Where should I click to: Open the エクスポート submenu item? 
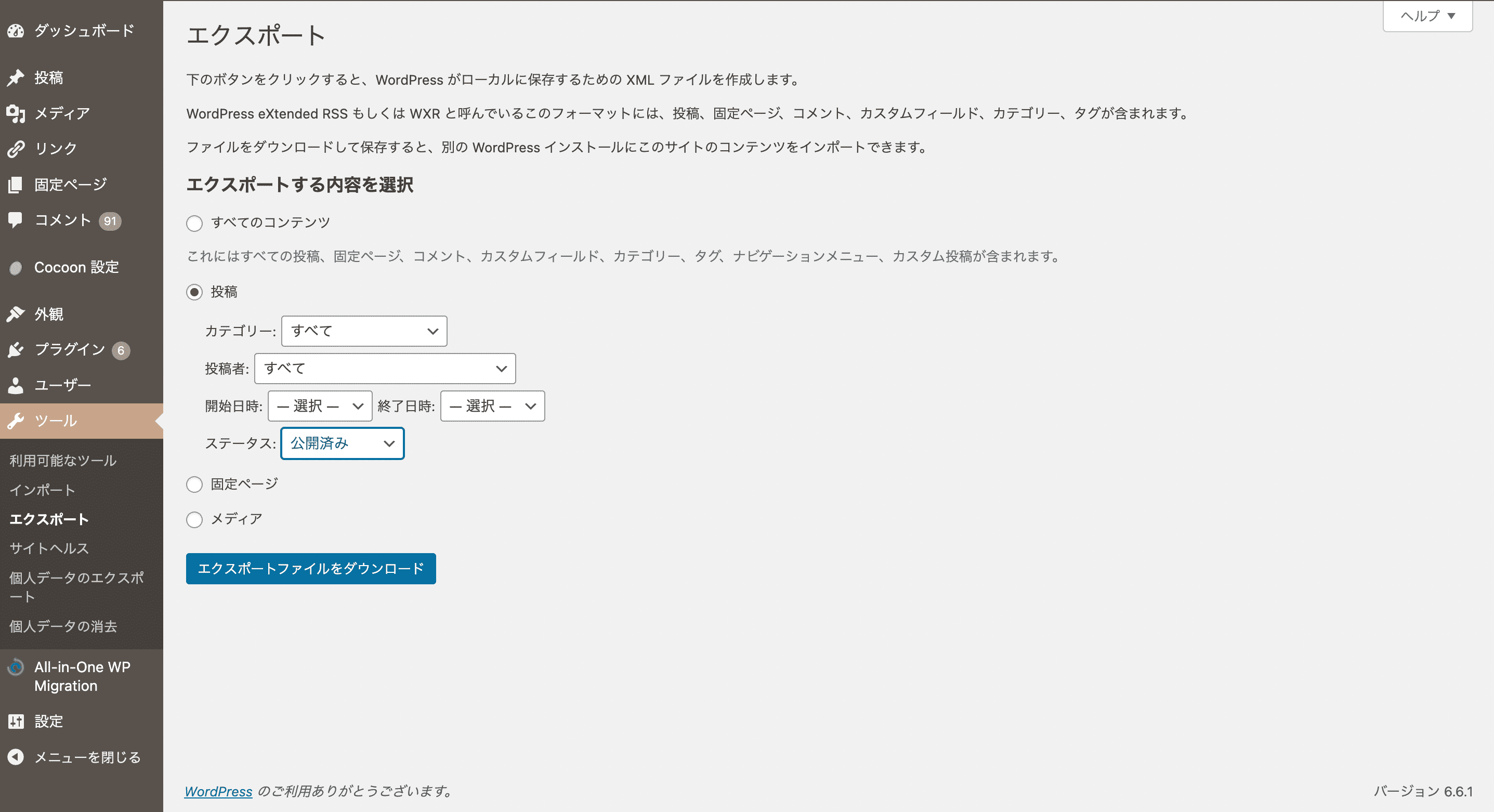49,520
